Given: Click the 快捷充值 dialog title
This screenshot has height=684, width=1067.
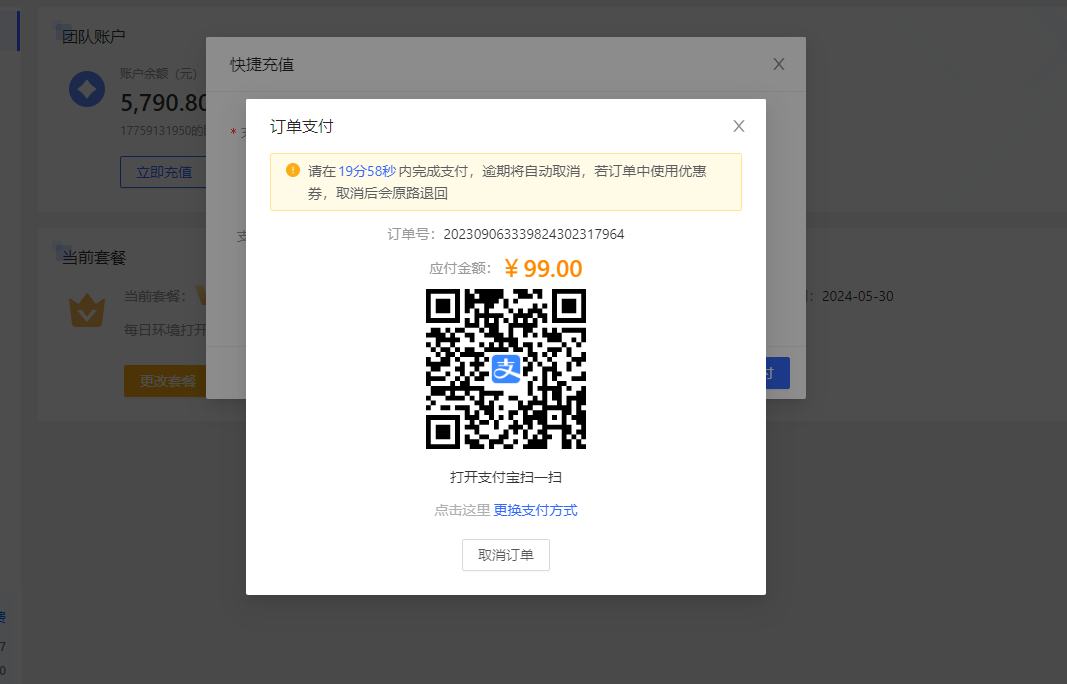Looking at the screenshot, I should click(262, 65).
